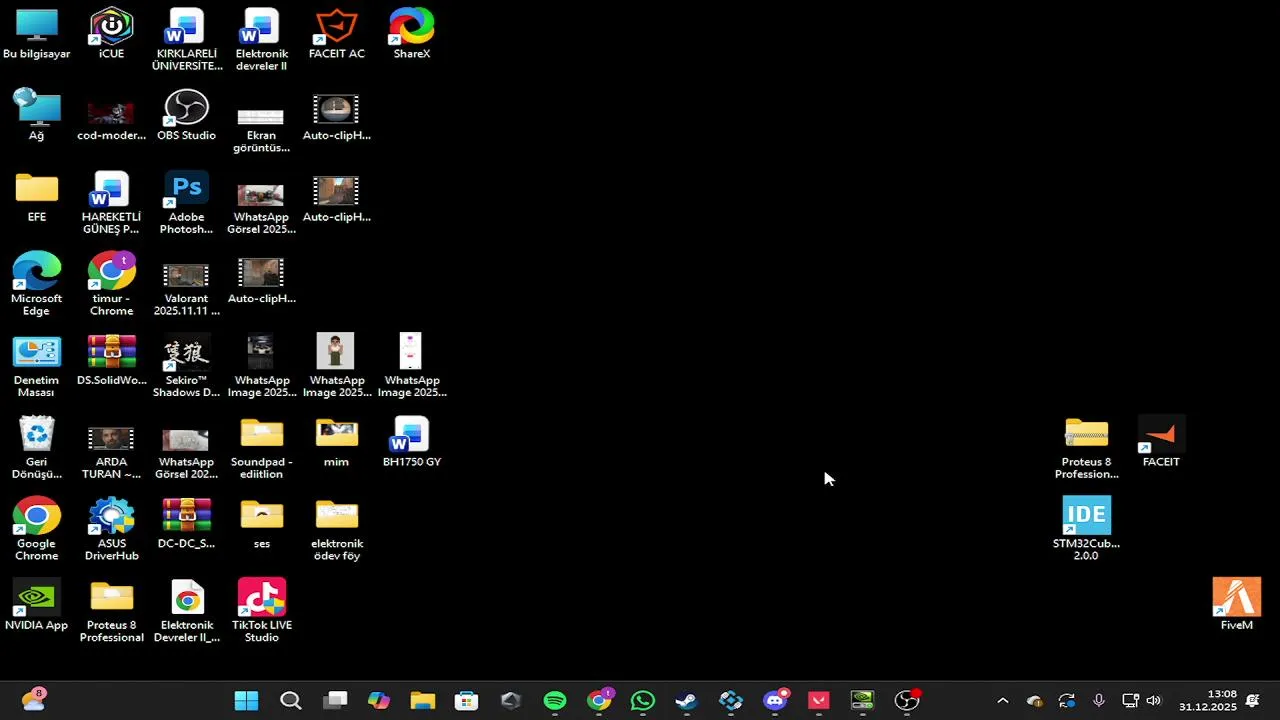Expand hidden system tray icons

pos(1003,701)
